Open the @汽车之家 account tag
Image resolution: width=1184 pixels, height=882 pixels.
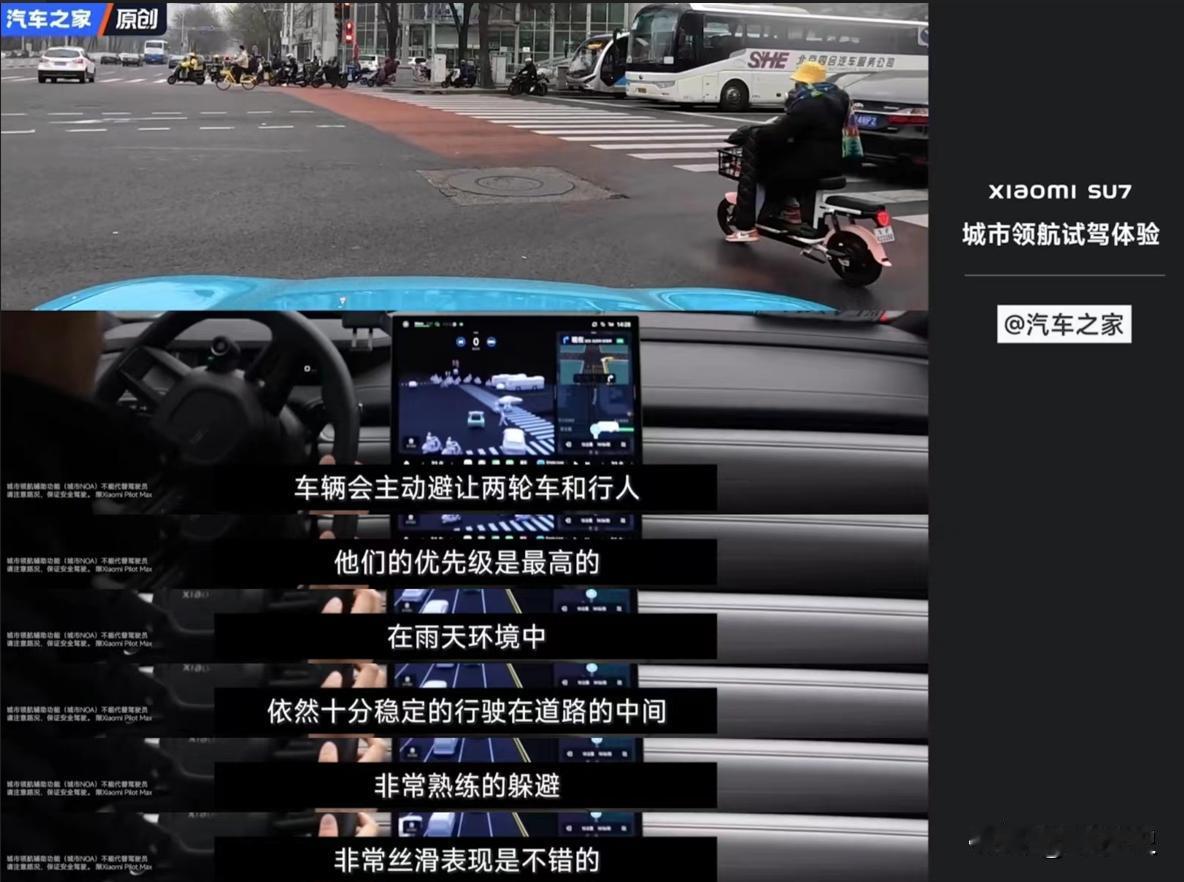click(1064, 325)
